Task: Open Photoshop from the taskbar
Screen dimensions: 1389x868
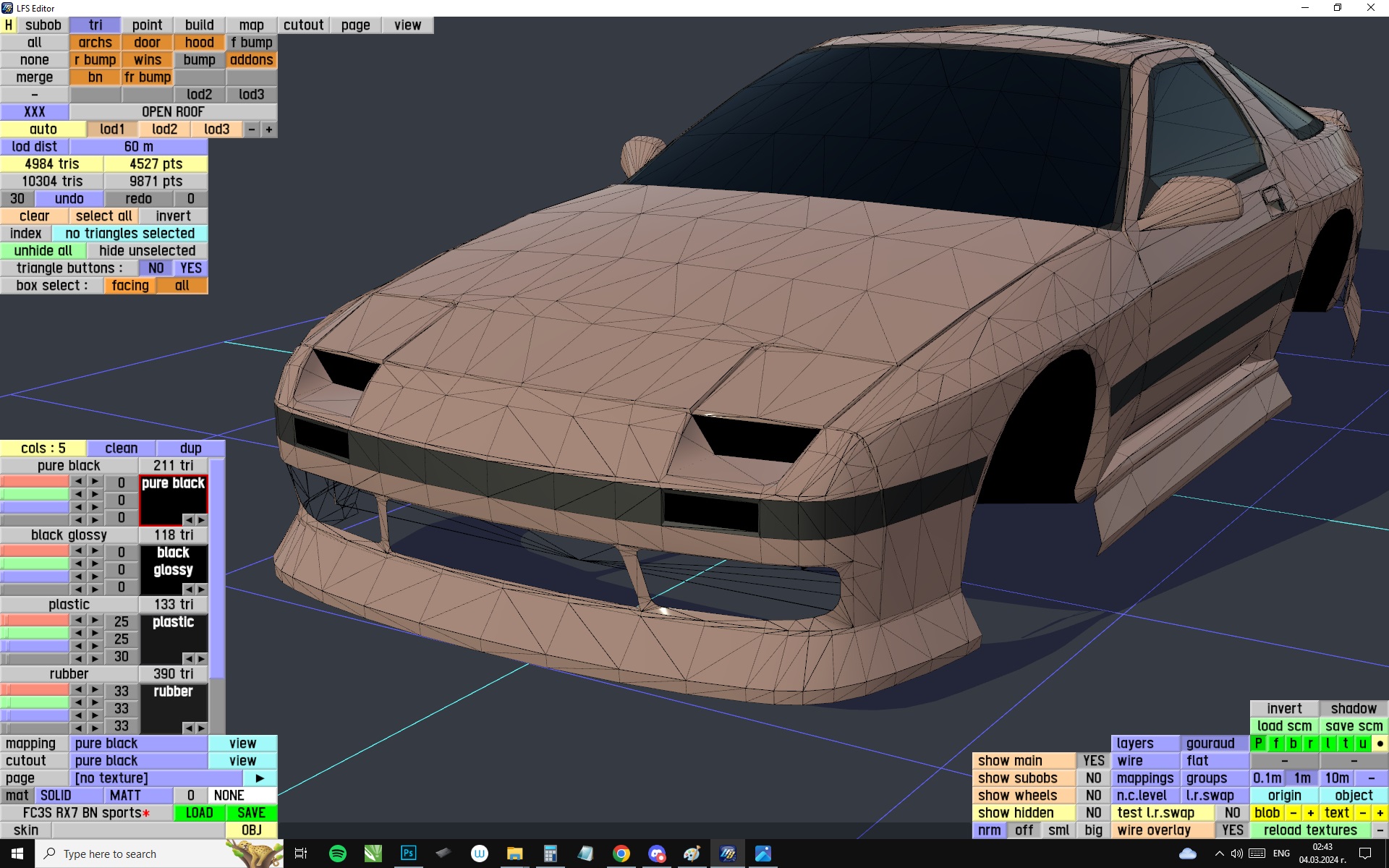Action: (408, 854)
